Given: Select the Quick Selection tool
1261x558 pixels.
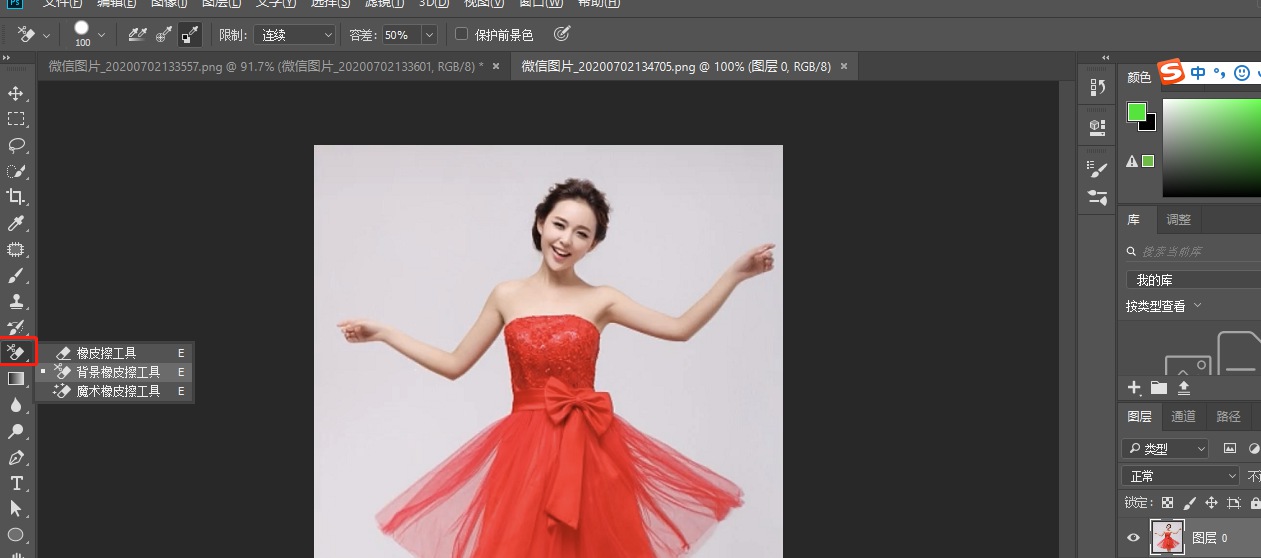Looking at the screenshot, I should (16, 171).
